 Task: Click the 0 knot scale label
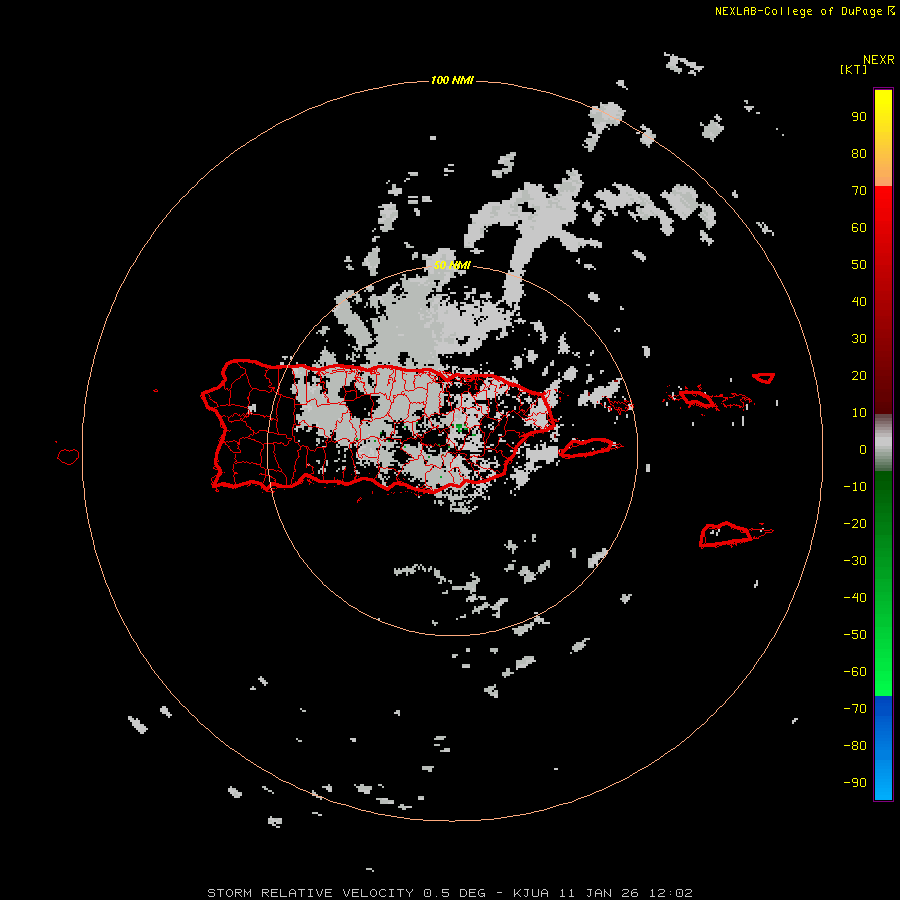(863, 449)
